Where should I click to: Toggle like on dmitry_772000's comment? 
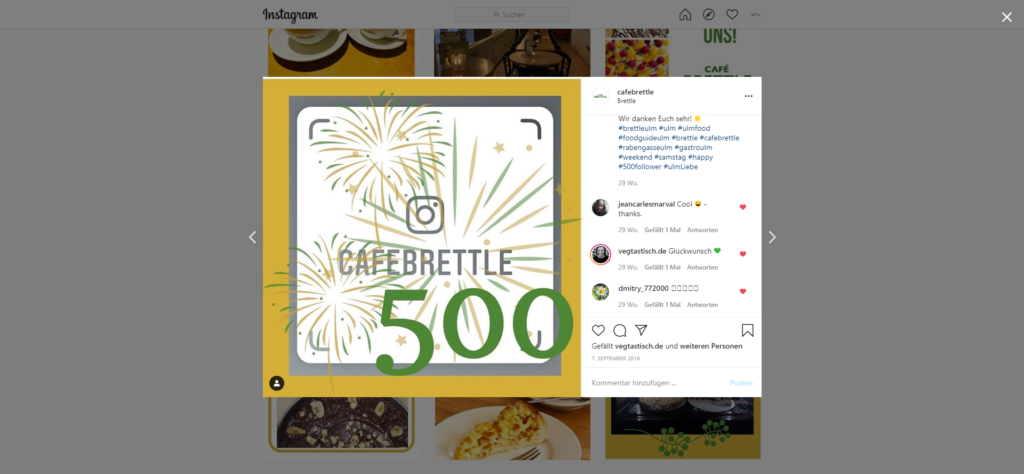743,291
